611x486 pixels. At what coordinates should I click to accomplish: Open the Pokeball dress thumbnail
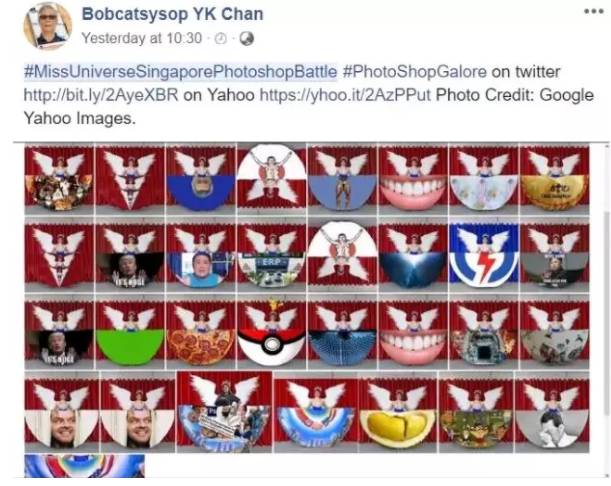click(272, 333)
